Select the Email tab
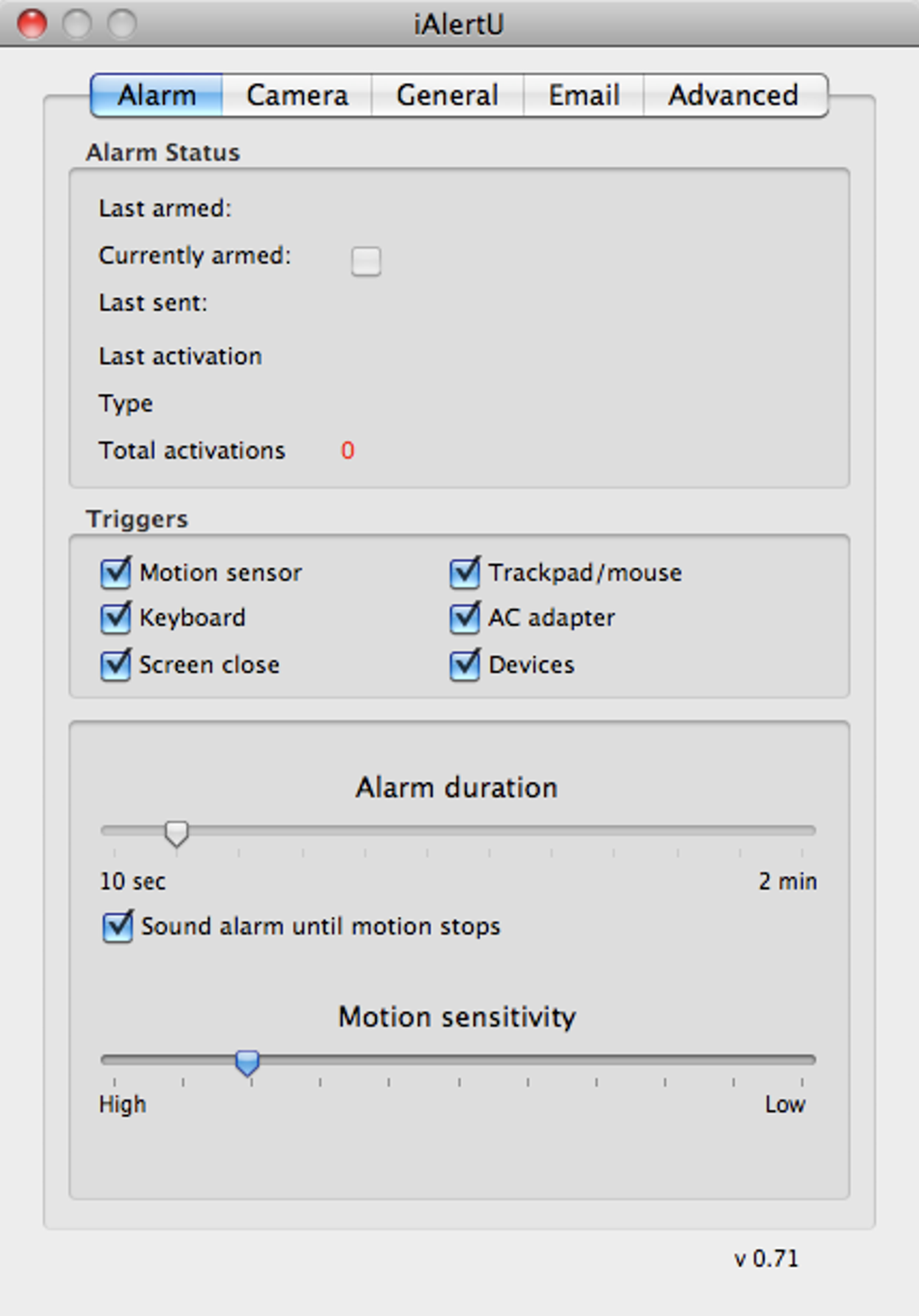 [x=584, y=96]
